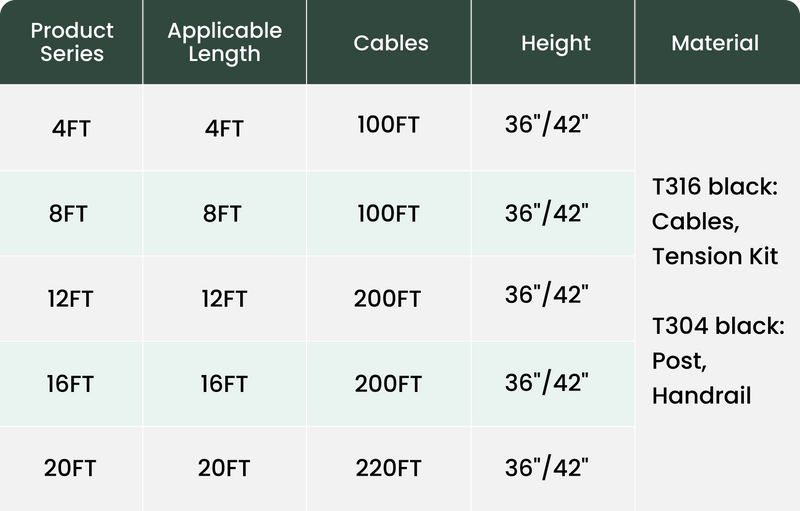Select 4FT in the Product Series column
The width and height of the screenshot is (800, 511).
pos(71,129)
